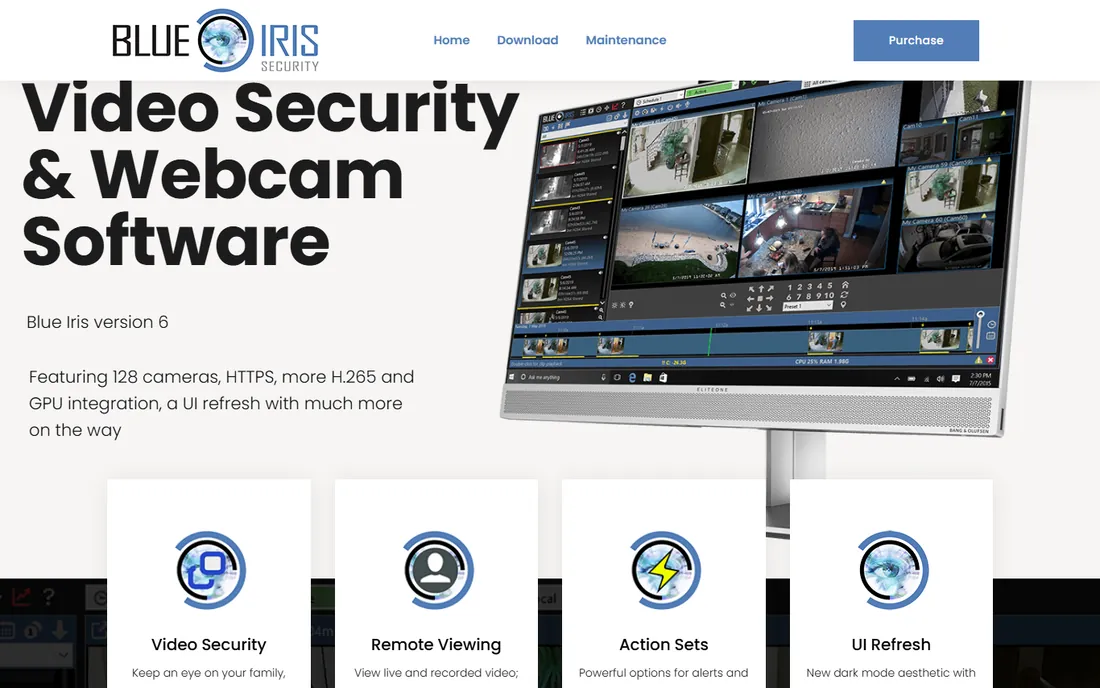Click the 'Powerful options for alerts and' text
This screenshot has width=1100, height=688.
click(664, 673)
